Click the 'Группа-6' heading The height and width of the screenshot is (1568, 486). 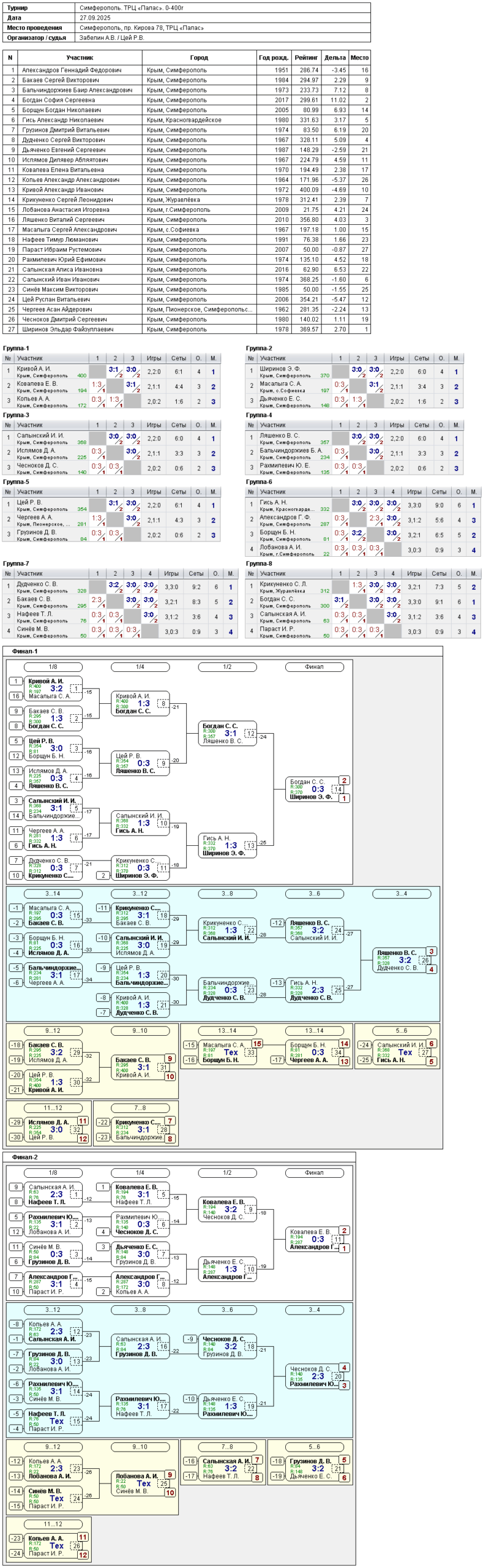[259, 481]
